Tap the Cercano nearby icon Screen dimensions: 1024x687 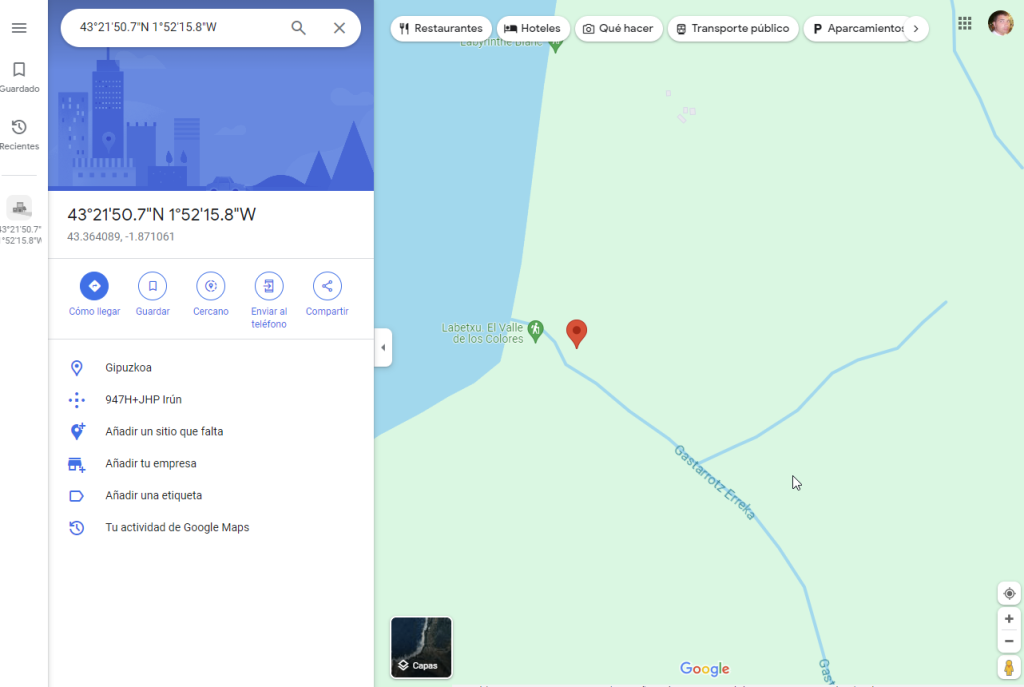click(x=210, y=286)
